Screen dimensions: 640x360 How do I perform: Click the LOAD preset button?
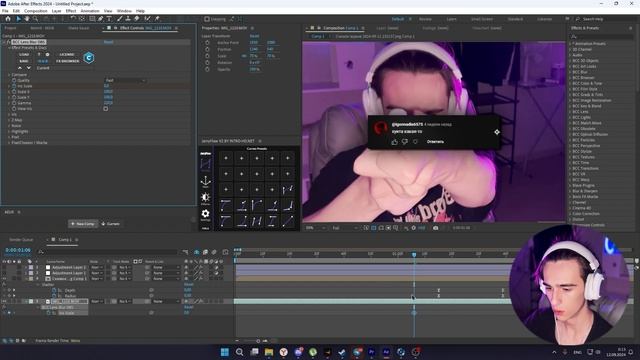[24, 54]
